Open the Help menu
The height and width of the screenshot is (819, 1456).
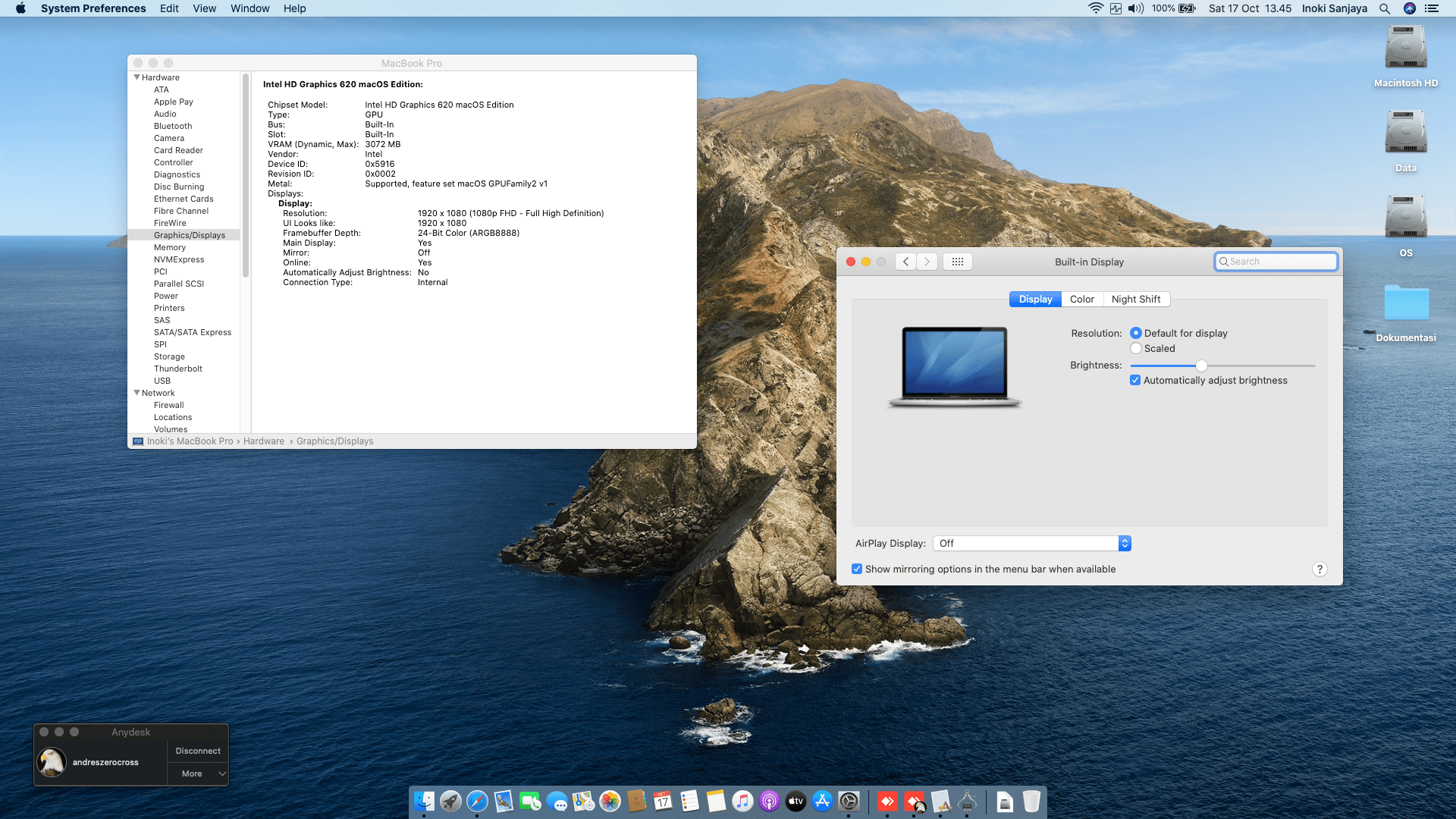pyautogui.click(x=295, y=8)
